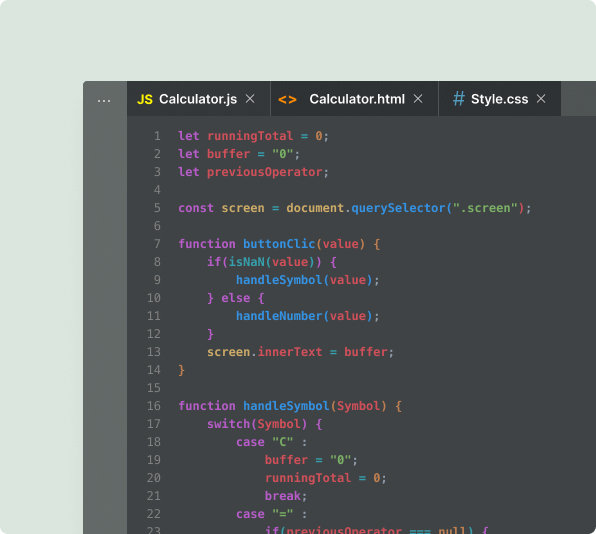This screenshot has height=534, width=596.
Task: Click 'document' on line 5
Action: pos(315,208)
